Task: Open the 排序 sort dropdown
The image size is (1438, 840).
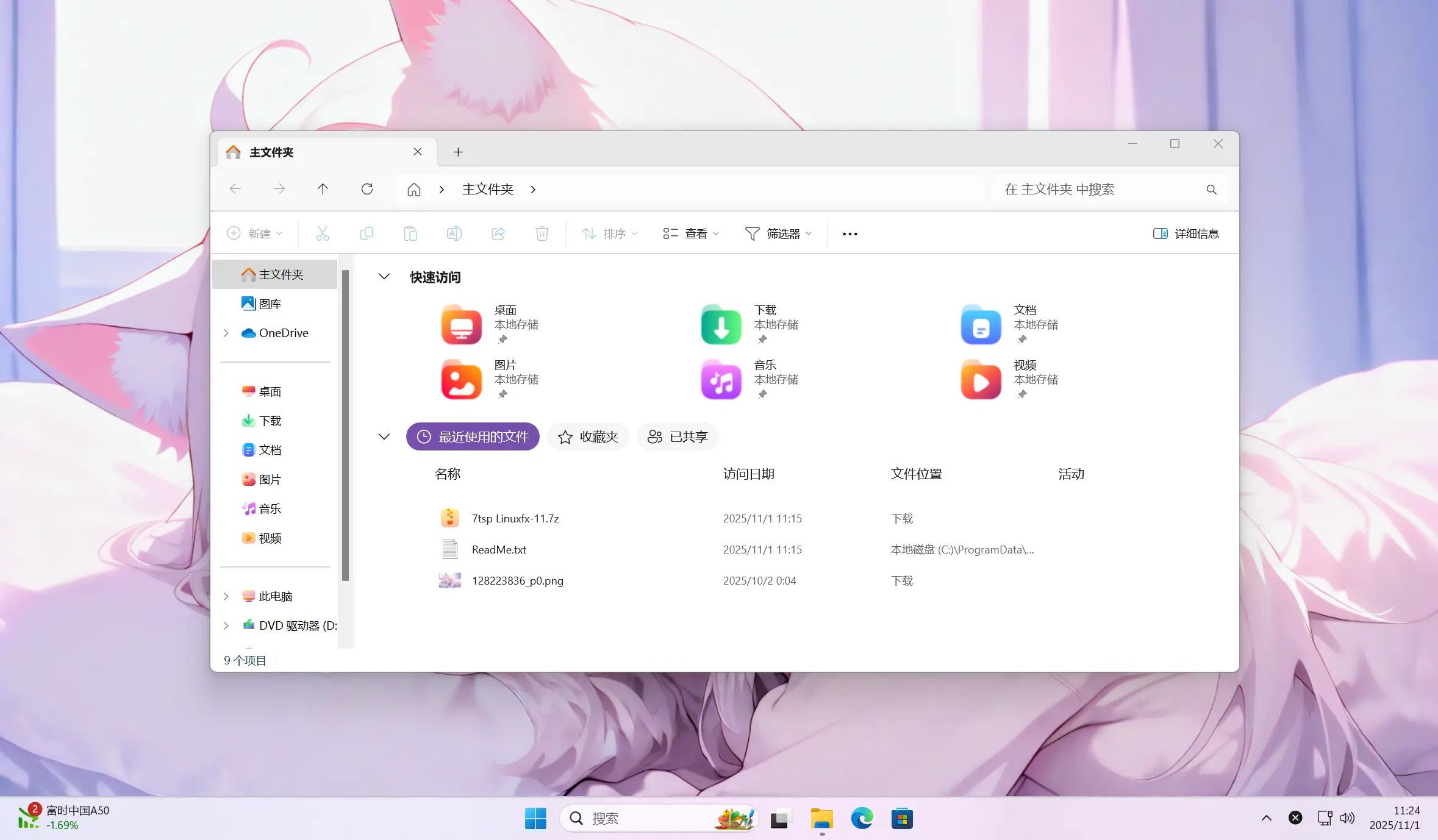Action: (x=608, y=233)
